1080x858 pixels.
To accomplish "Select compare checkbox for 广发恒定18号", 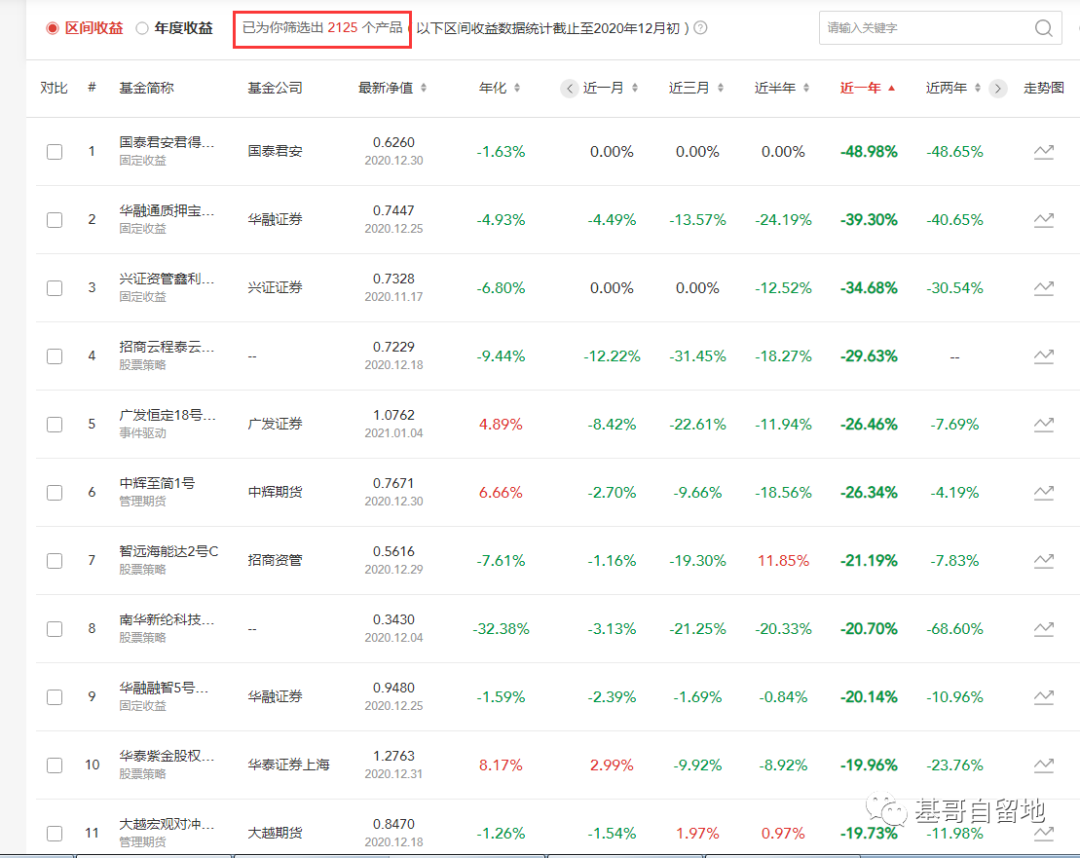I will (54, 424).
